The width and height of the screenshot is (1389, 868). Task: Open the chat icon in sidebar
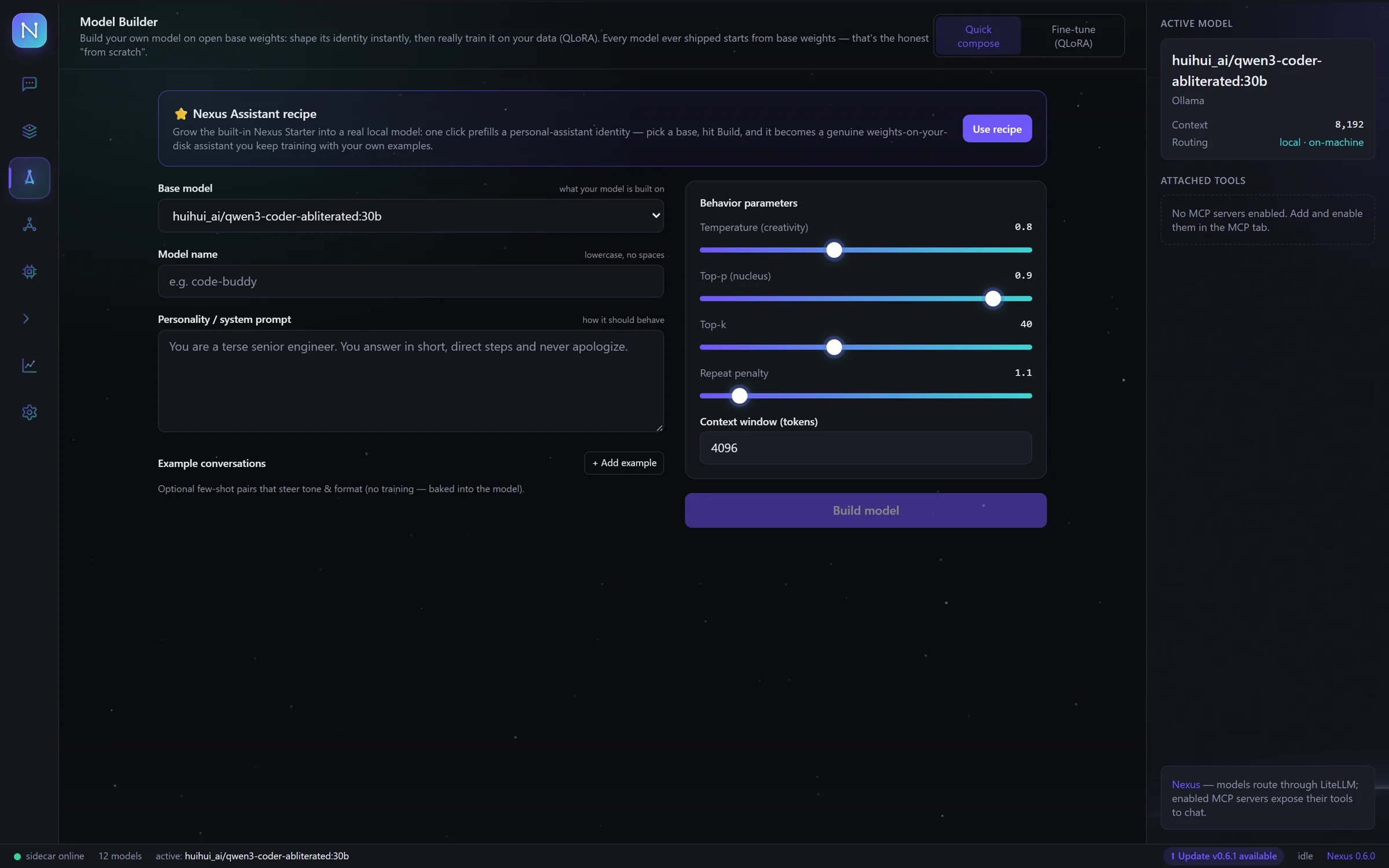[29, 84]
